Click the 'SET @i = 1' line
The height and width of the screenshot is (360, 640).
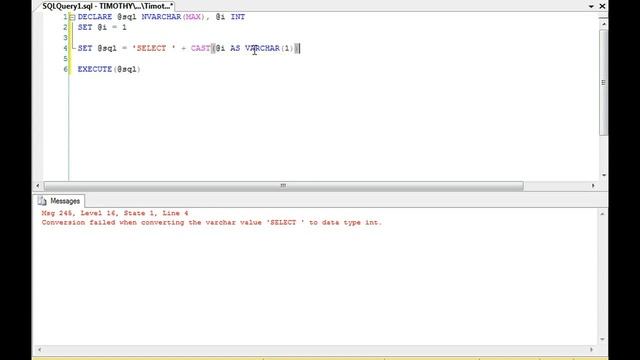tap(102, 27)
